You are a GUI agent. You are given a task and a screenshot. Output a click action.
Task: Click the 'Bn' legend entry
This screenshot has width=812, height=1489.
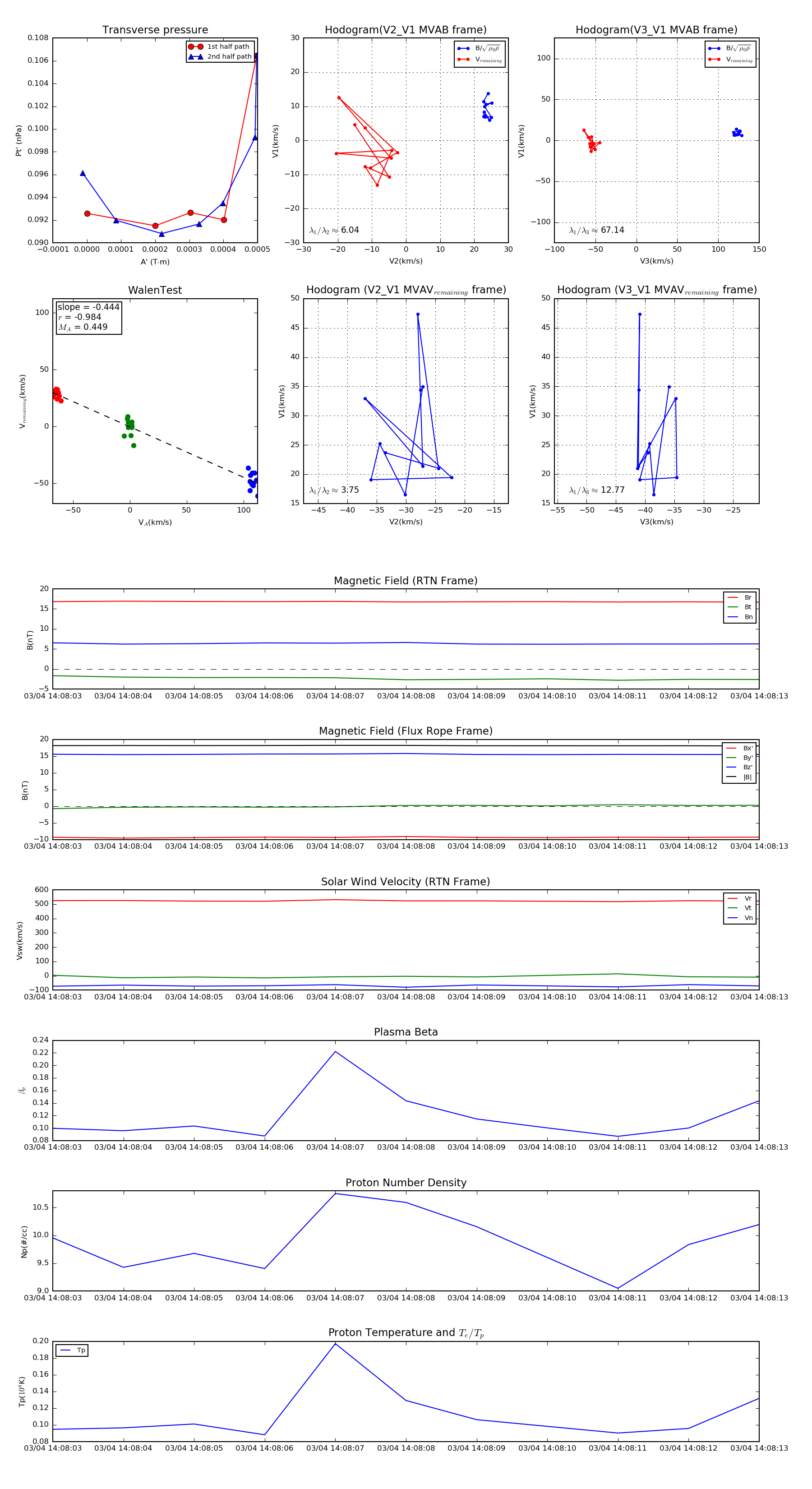point(740,617)
